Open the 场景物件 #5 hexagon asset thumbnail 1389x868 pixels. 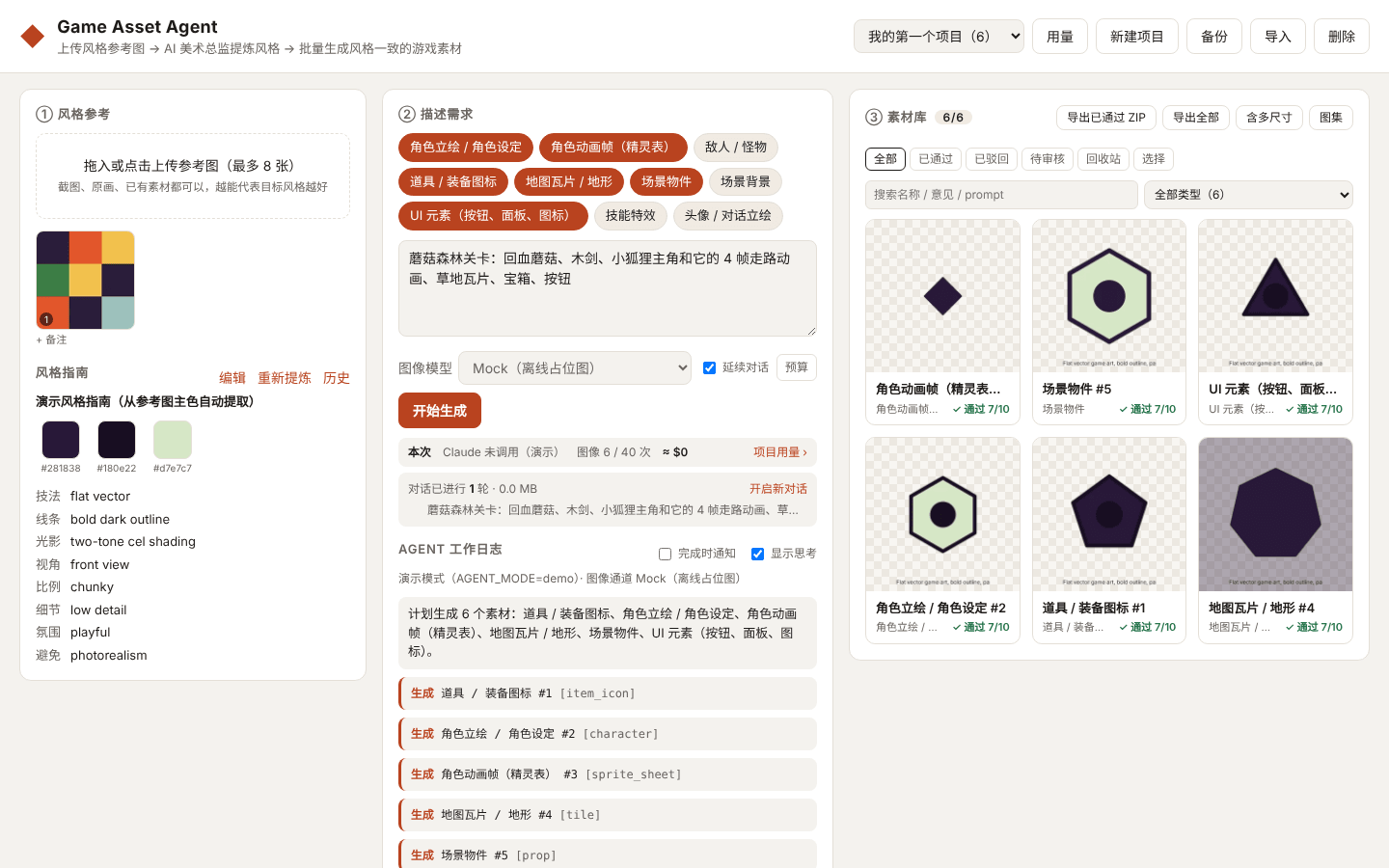coord(1109,296)
